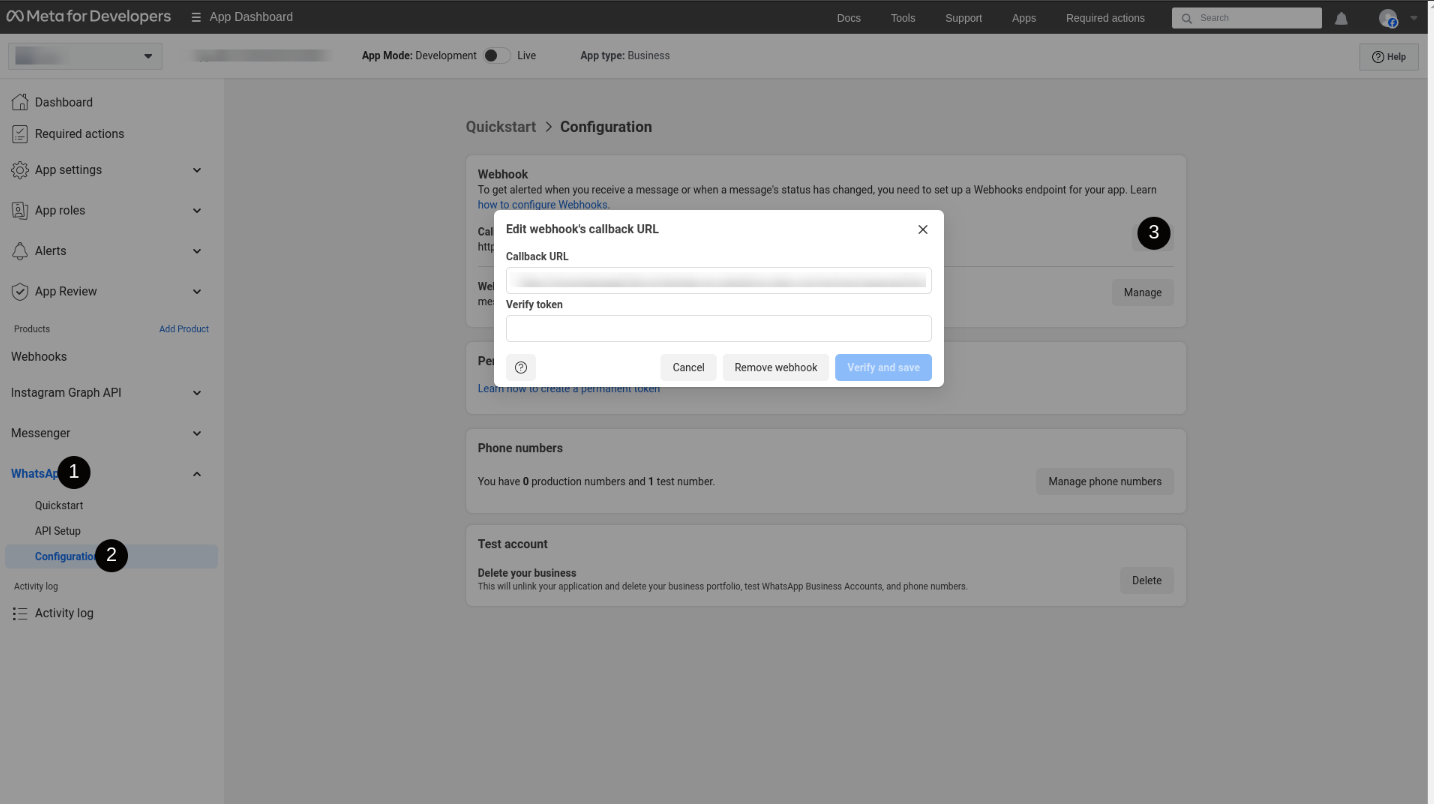The height and width of the screenshot is (804, 1434).
Task: Open the App Dashboard hamburger menu icon
Action: coord(196,17)
